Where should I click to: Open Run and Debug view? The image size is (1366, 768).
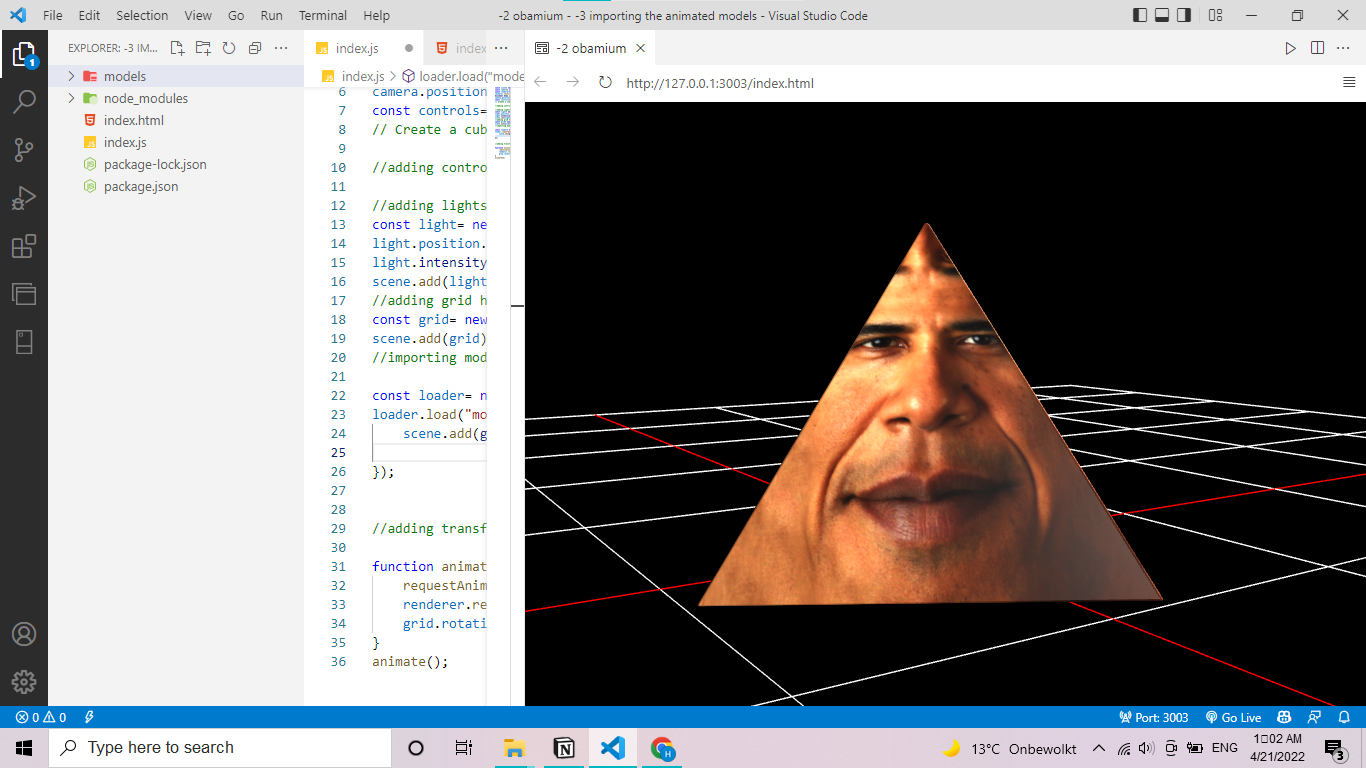pyautogui.click(x=24, y=198)
